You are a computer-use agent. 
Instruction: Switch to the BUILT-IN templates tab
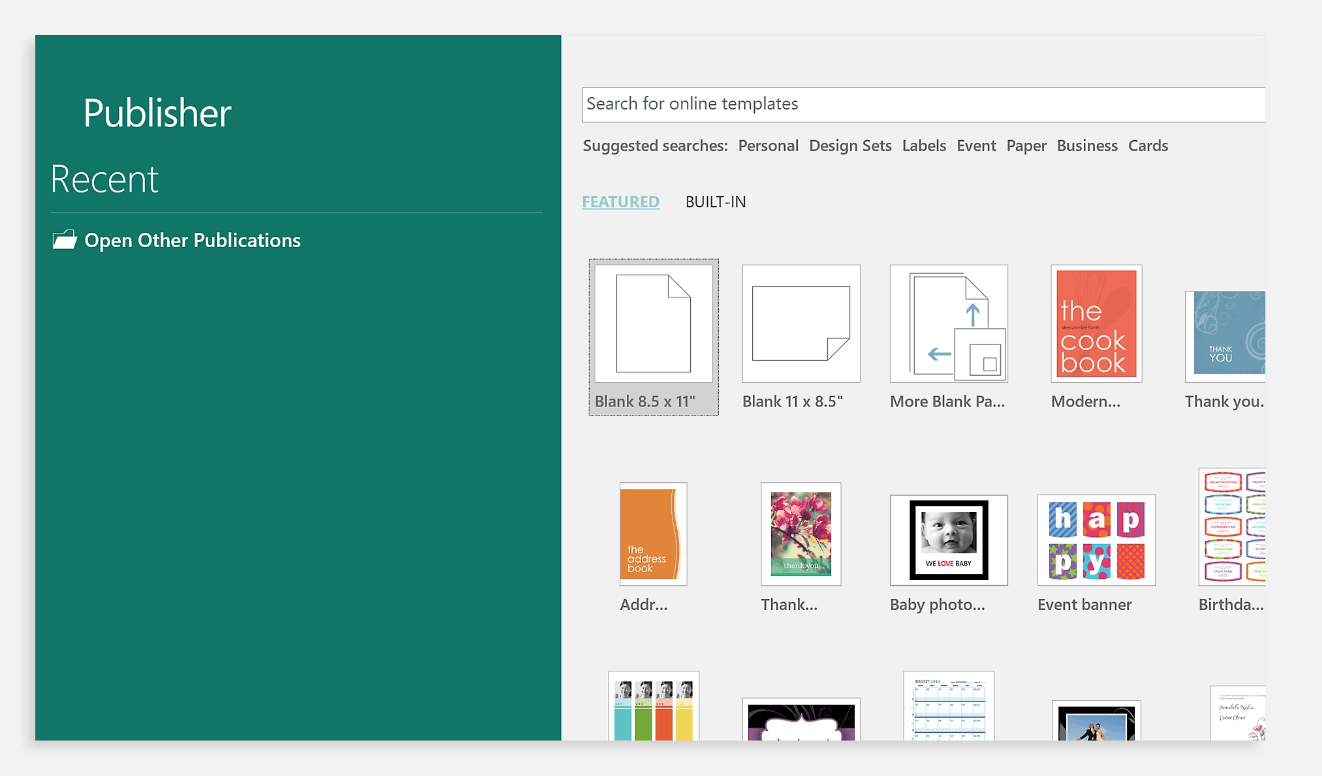[716, 202]
